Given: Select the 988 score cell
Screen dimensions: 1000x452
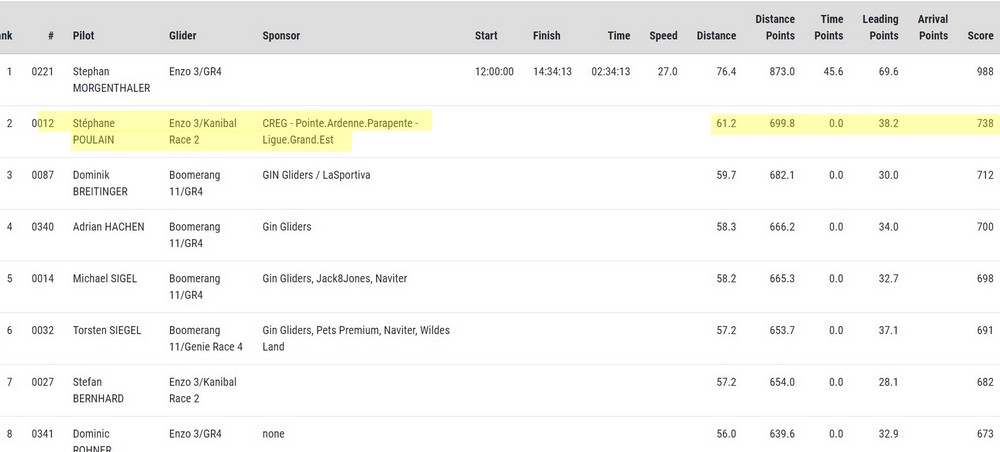Looking at the screenshot, I should point(984,72).
